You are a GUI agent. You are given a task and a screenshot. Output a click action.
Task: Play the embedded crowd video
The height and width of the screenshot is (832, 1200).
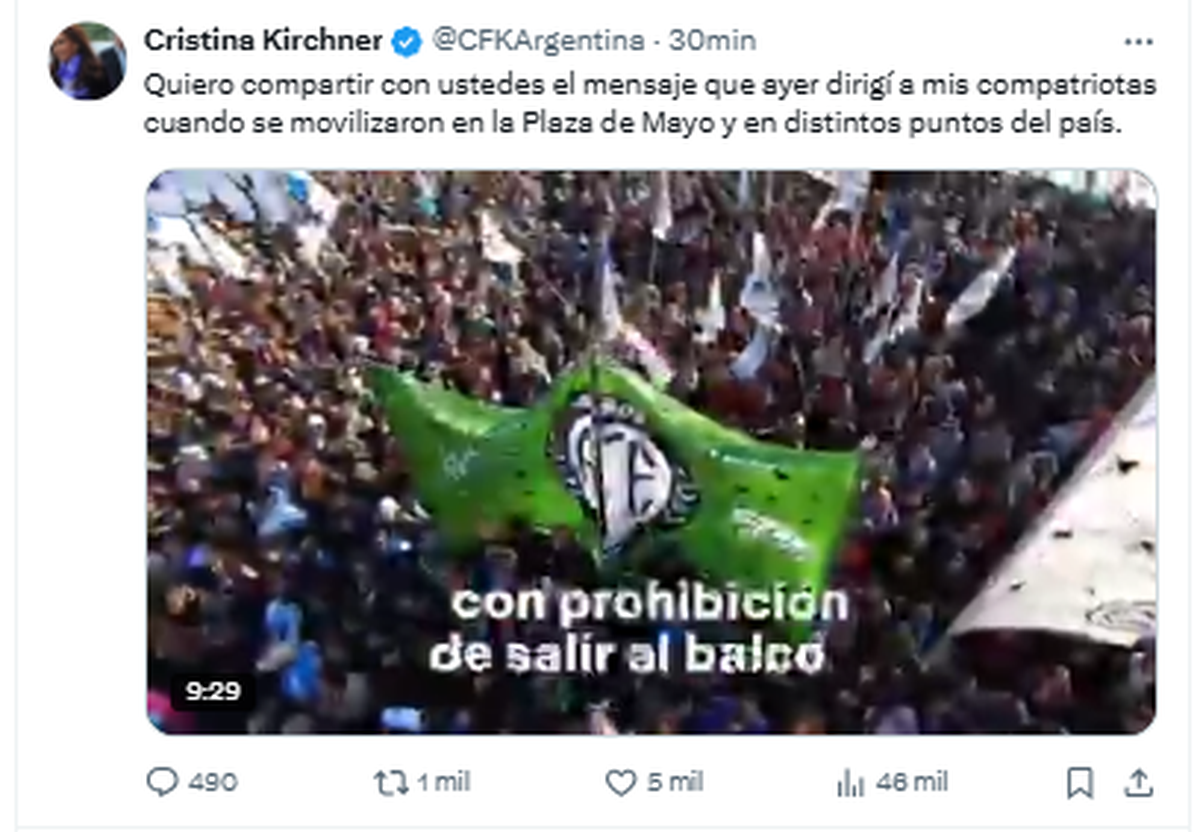(651, 452)
